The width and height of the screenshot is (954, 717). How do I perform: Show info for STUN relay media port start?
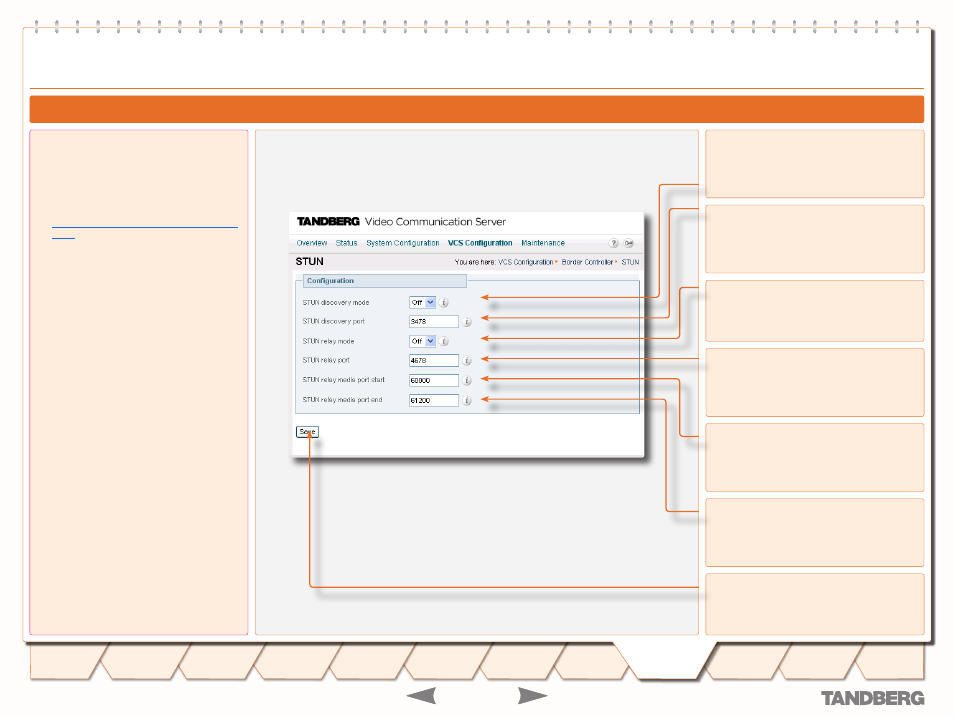point(467,380)
